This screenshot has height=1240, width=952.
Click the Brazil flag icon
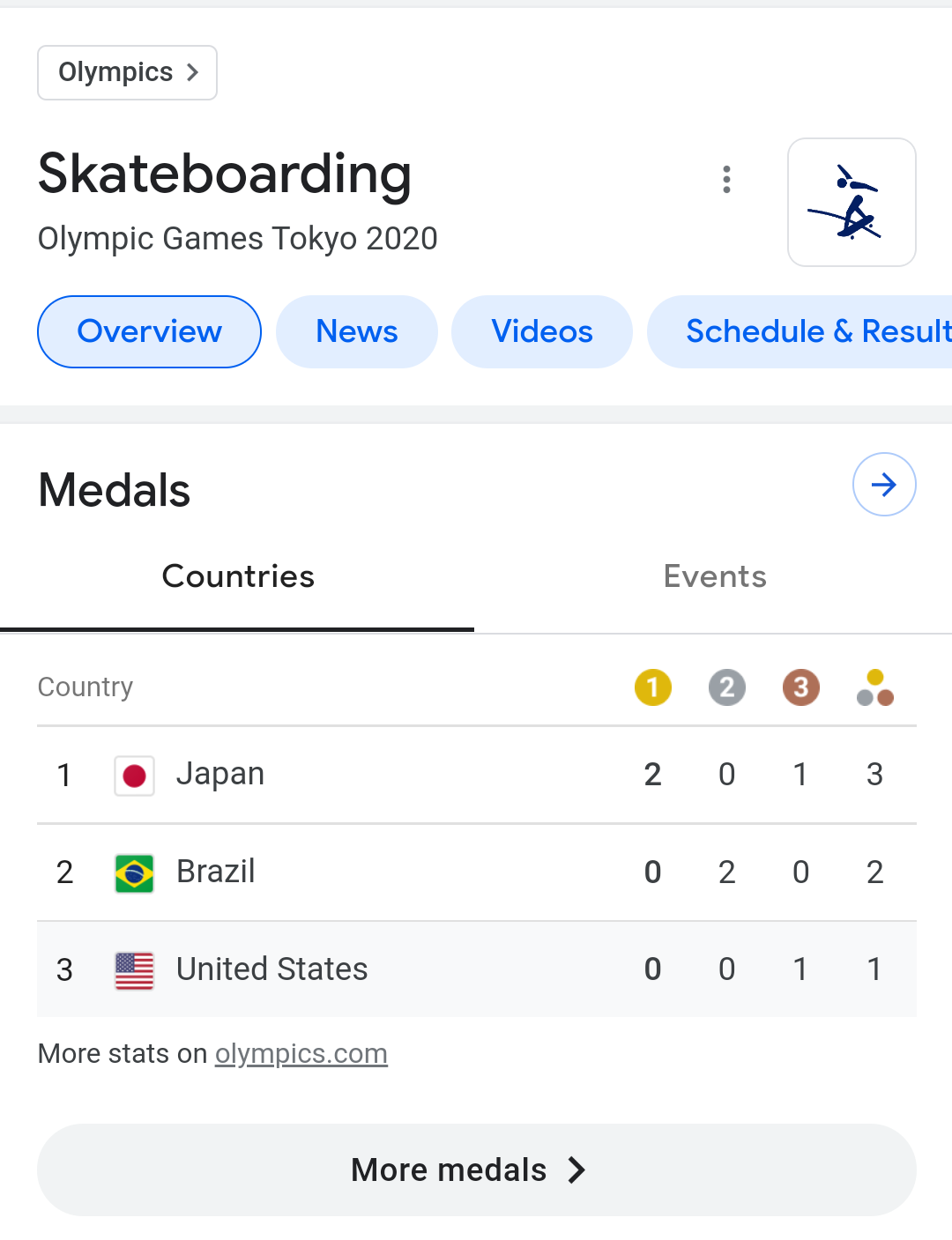(x=134, y=873)
